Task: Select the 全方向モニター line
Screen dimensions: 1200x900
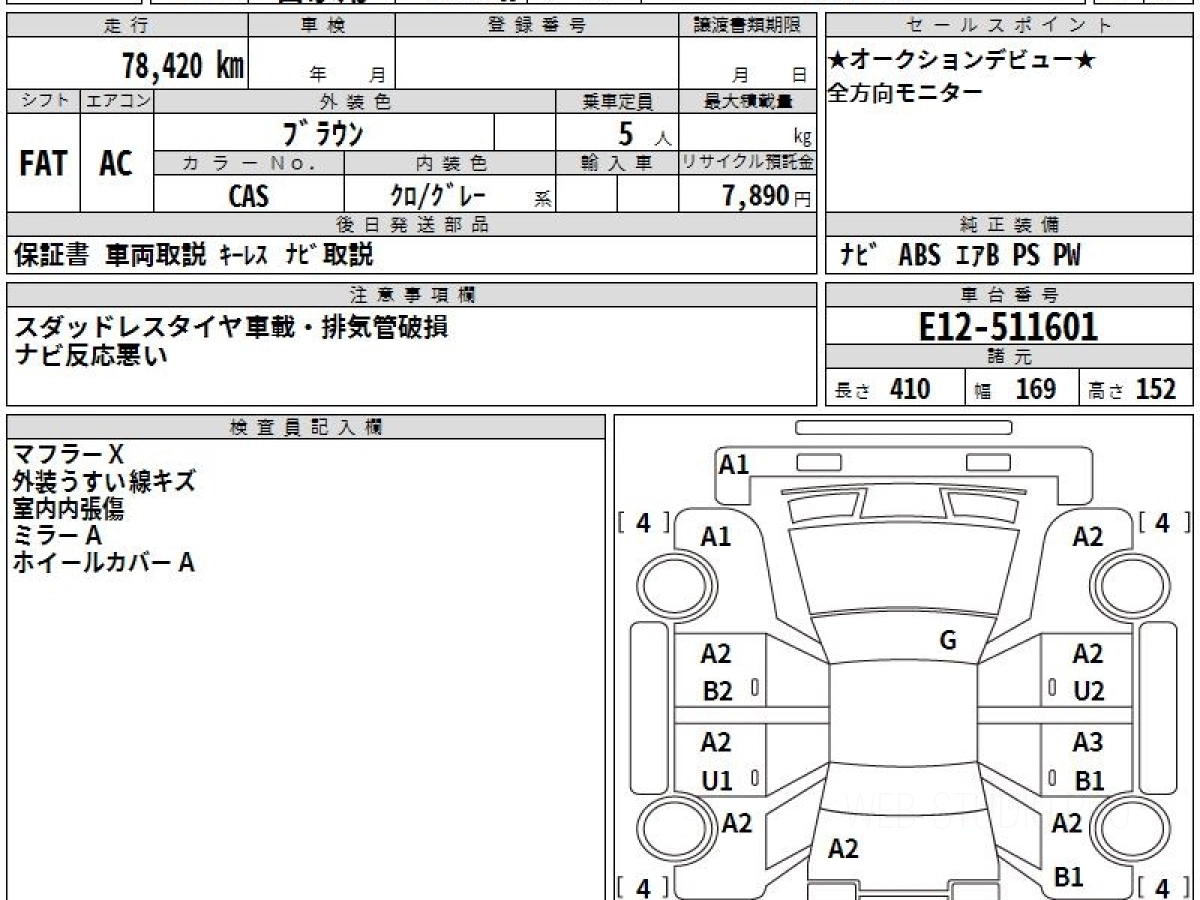Action: 906,93
